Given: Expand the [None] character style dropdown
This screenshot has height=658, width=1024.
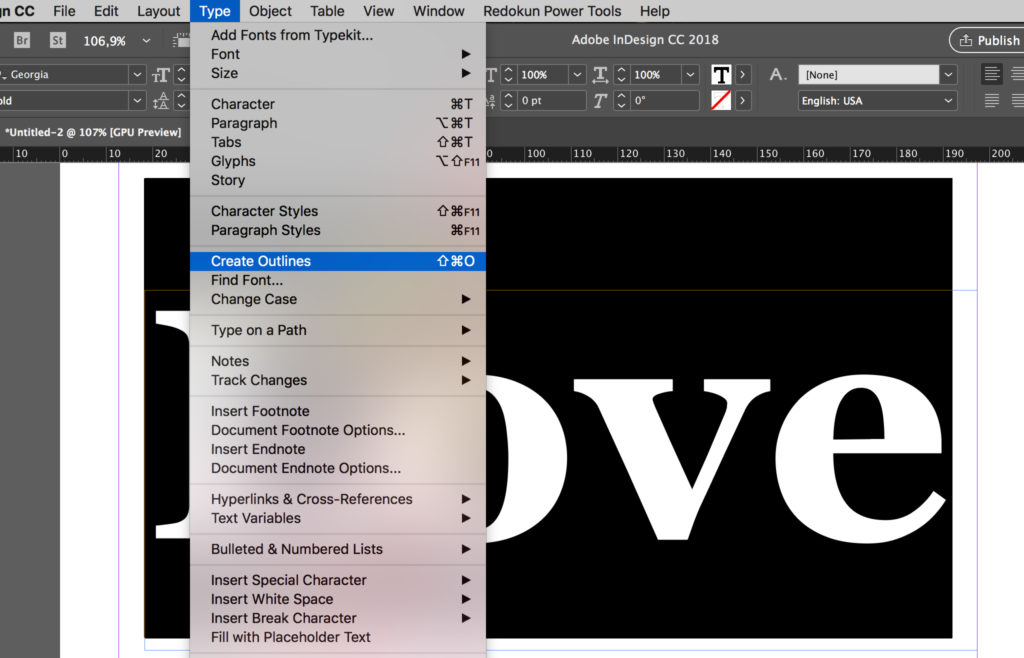Looking at the screenshot, I should click(948, 75).
